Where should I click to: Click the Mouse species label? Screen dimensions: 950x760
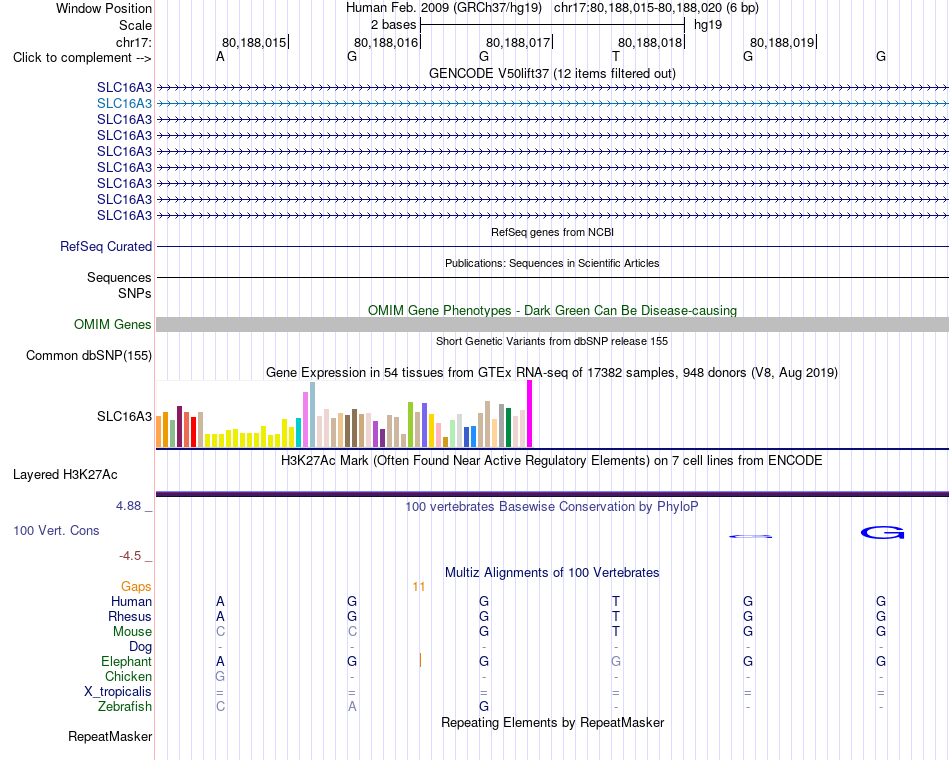(132, 632)
